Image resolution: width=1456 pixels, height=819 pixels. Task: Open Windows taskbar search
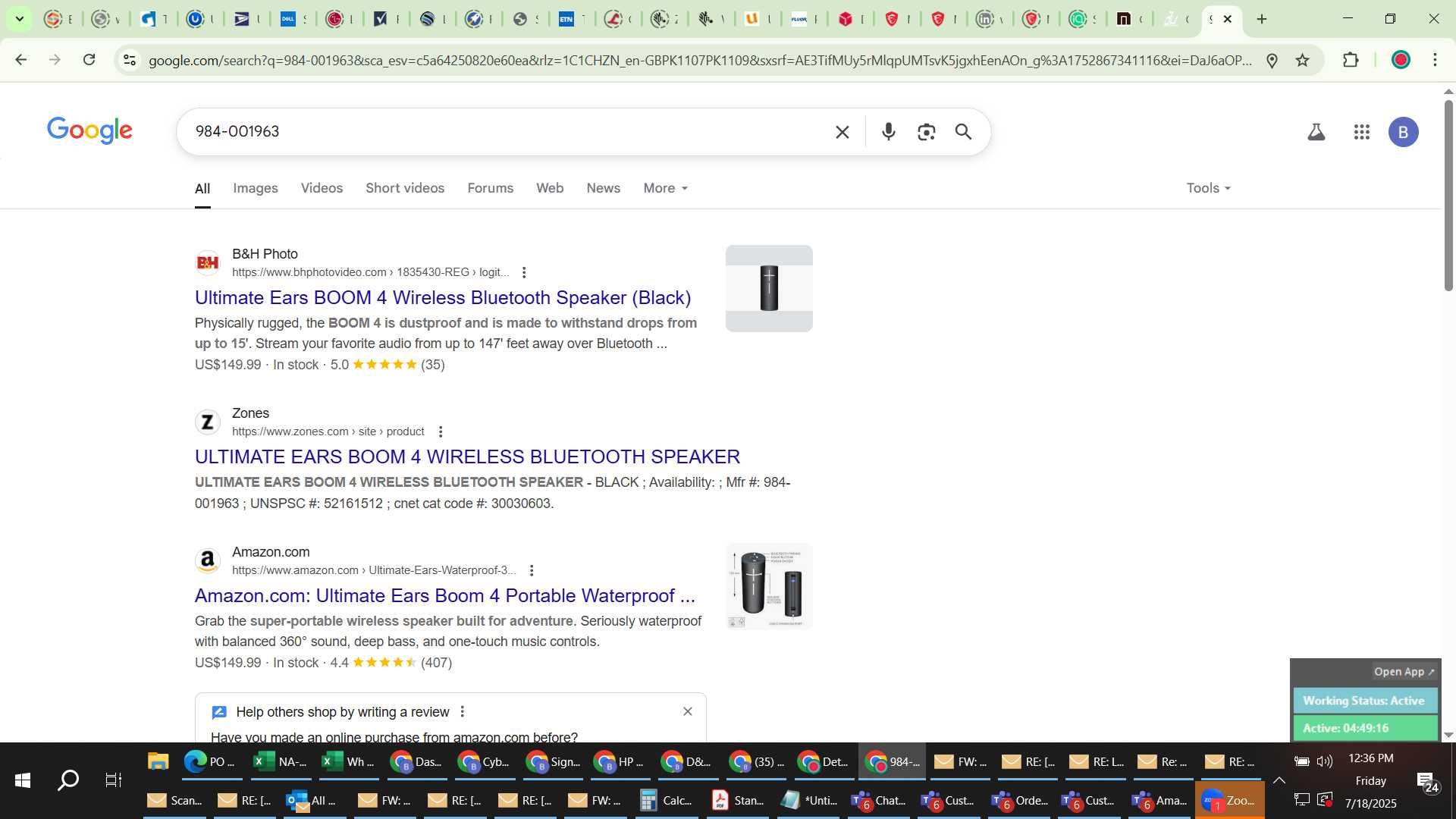click(x=68, y=780)
